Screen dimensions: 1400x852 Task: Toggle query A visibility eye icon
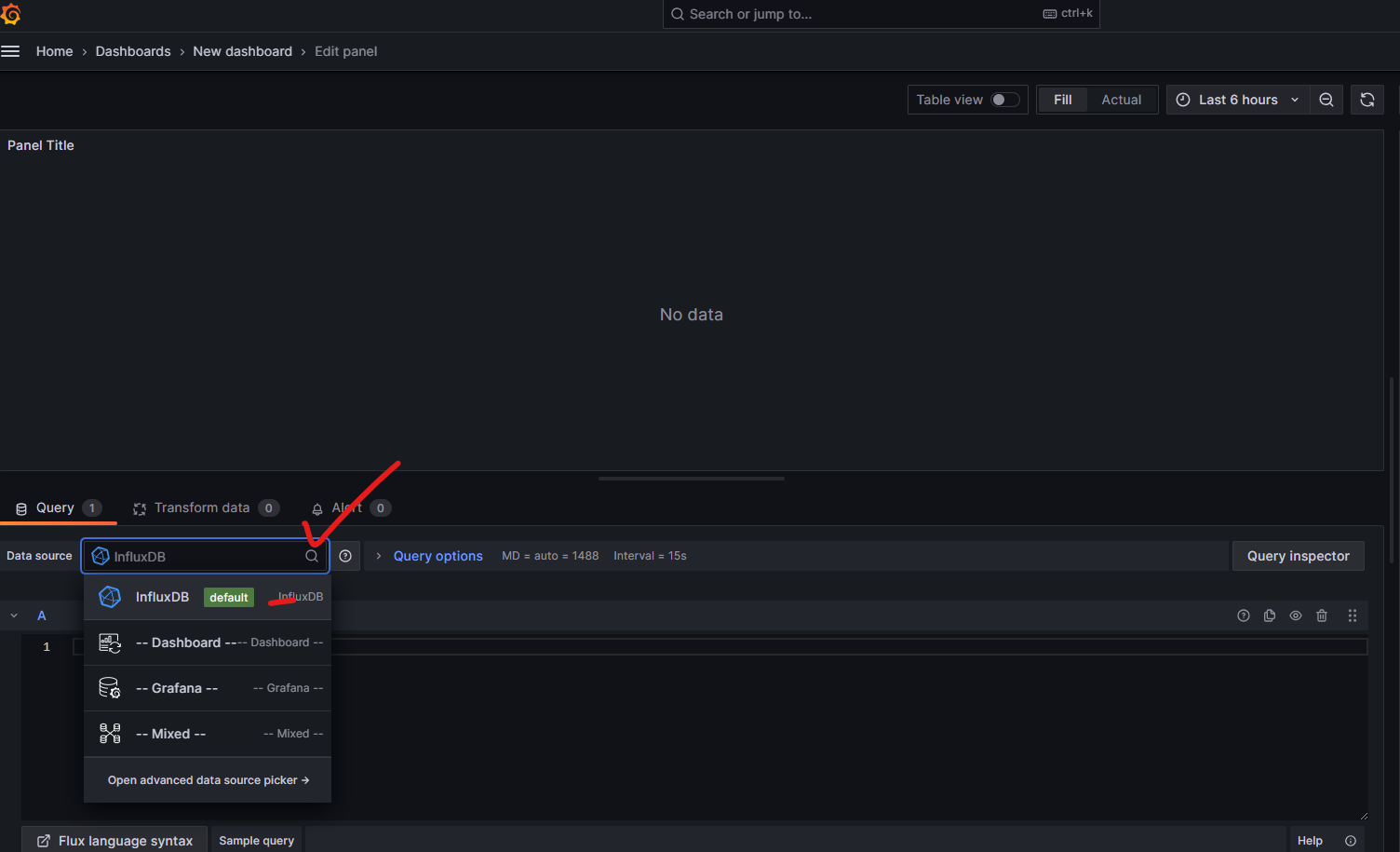(1296, 615)
